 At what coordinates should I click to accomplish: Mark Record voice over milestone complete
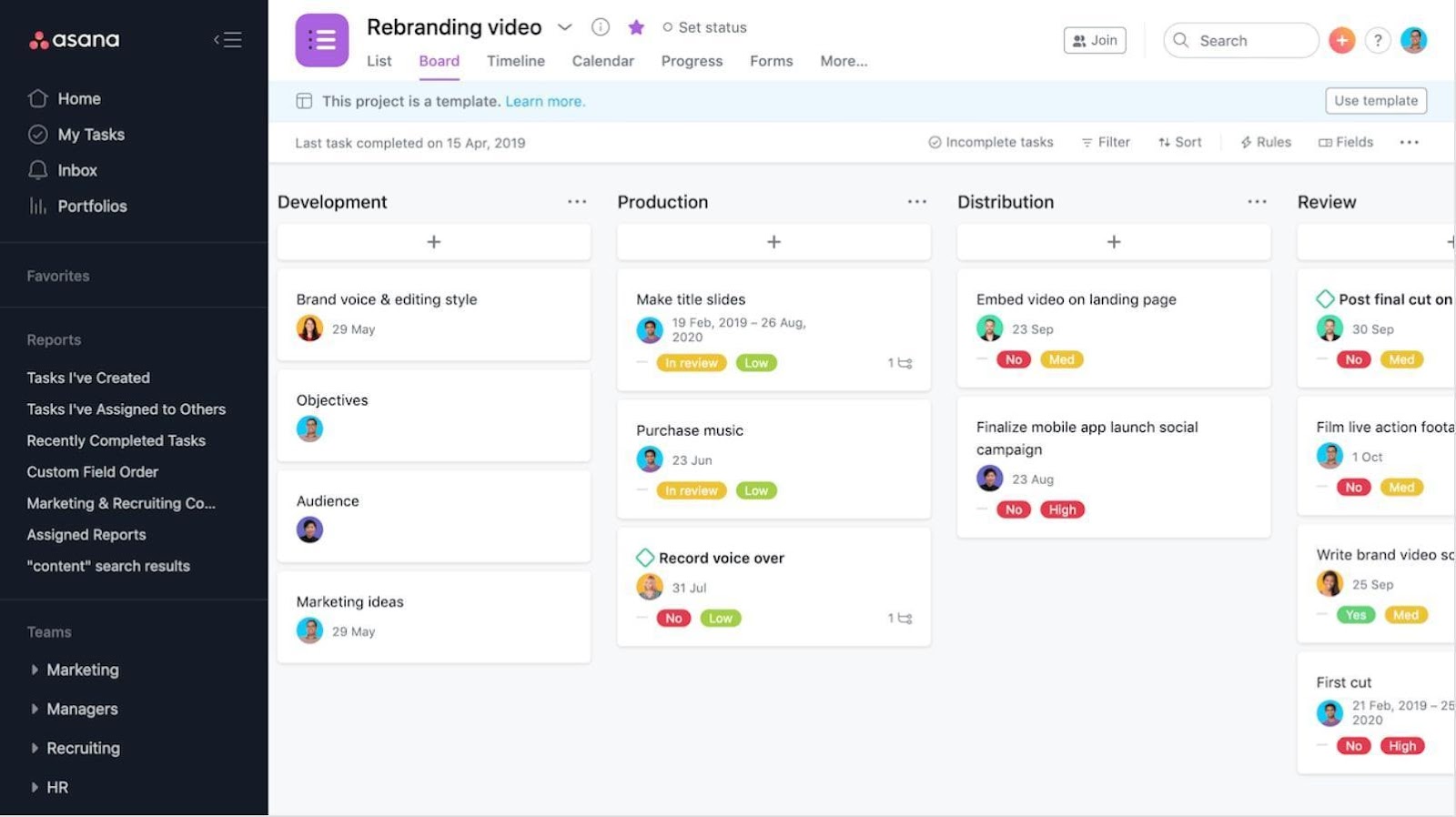point(645,558)
